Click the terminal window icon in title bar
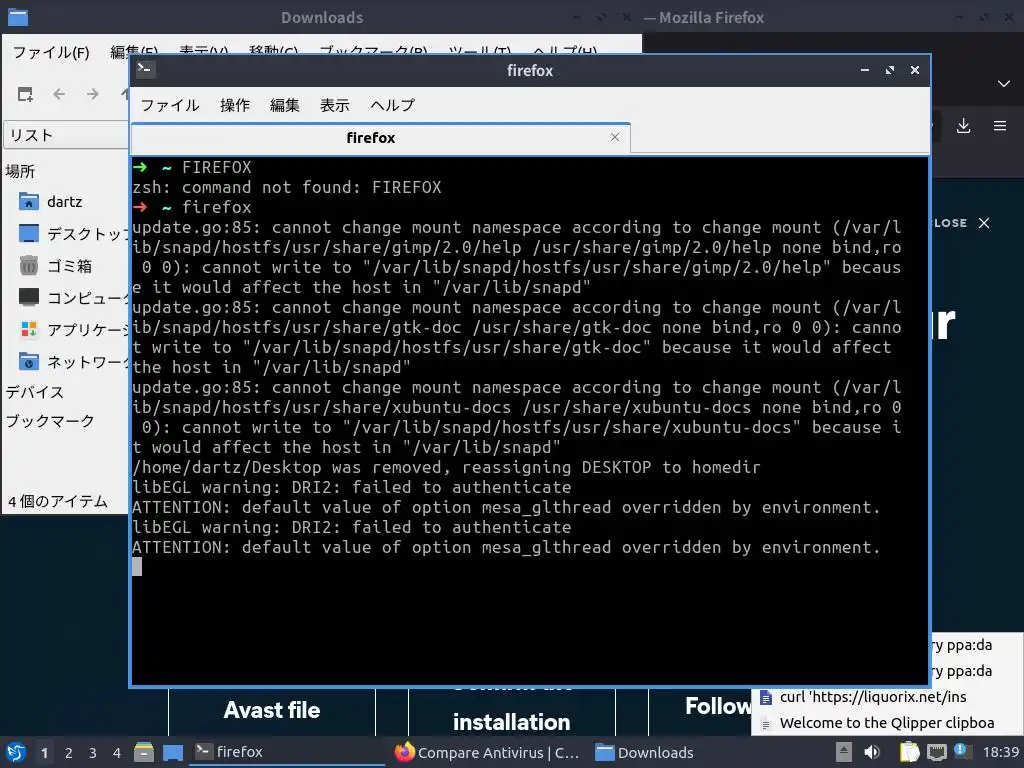Screen dimensions: 1024x768 146,69
